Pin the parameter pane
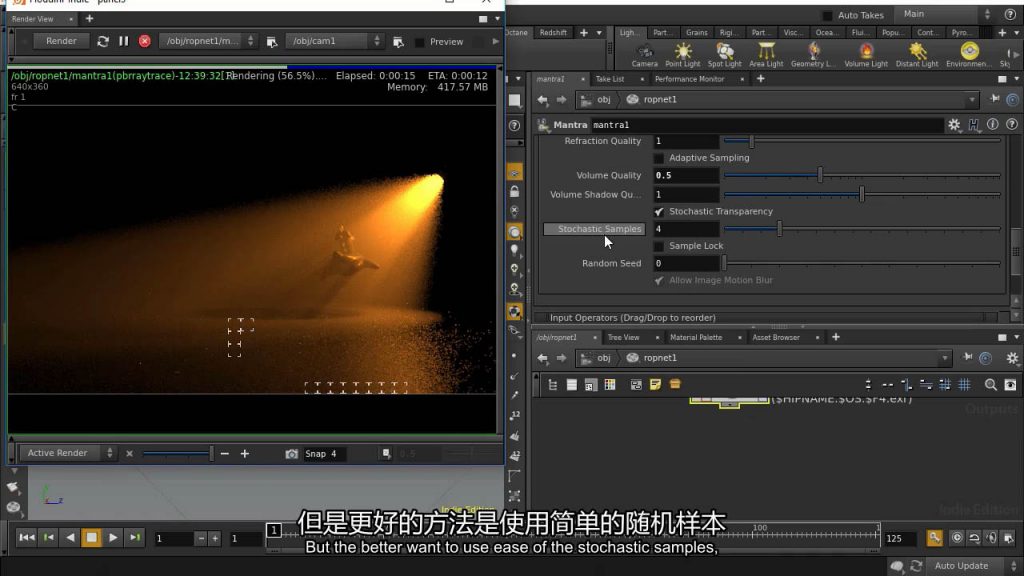 994,99
